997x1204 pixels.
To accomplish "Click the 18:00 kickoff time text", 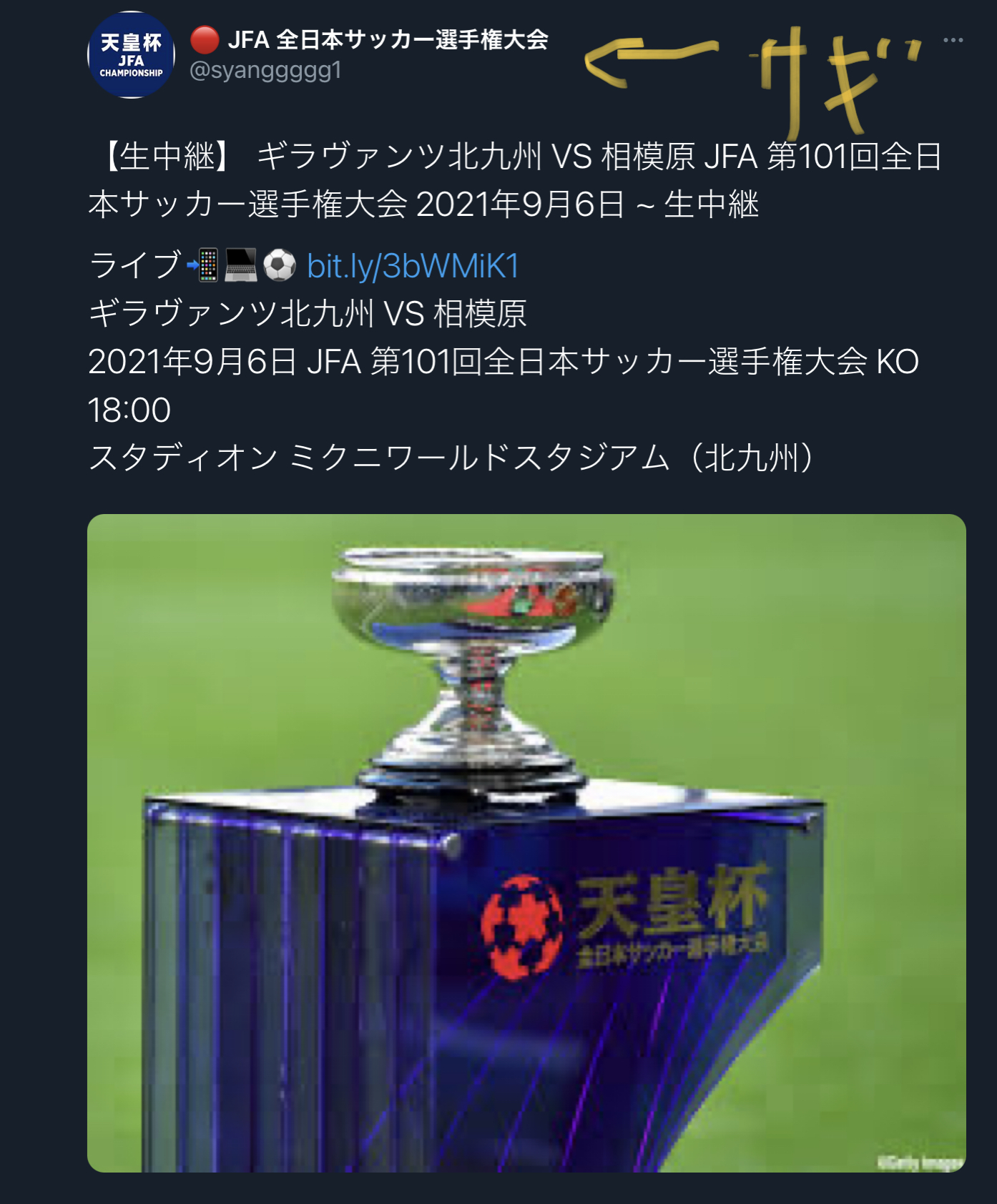I will point(129,410).
